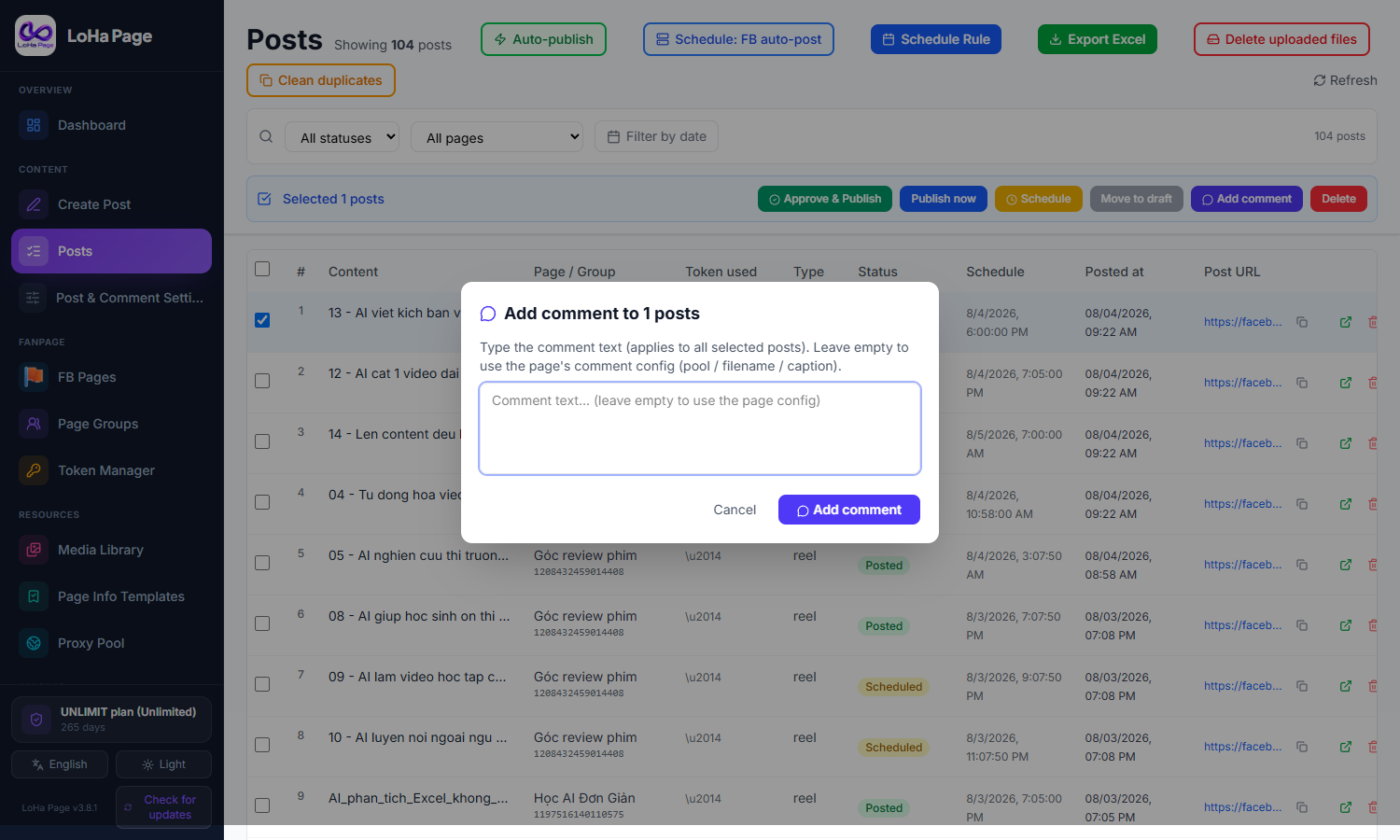Open external link icon for row 3
1400x840 pixels.
coord(1346,443)
